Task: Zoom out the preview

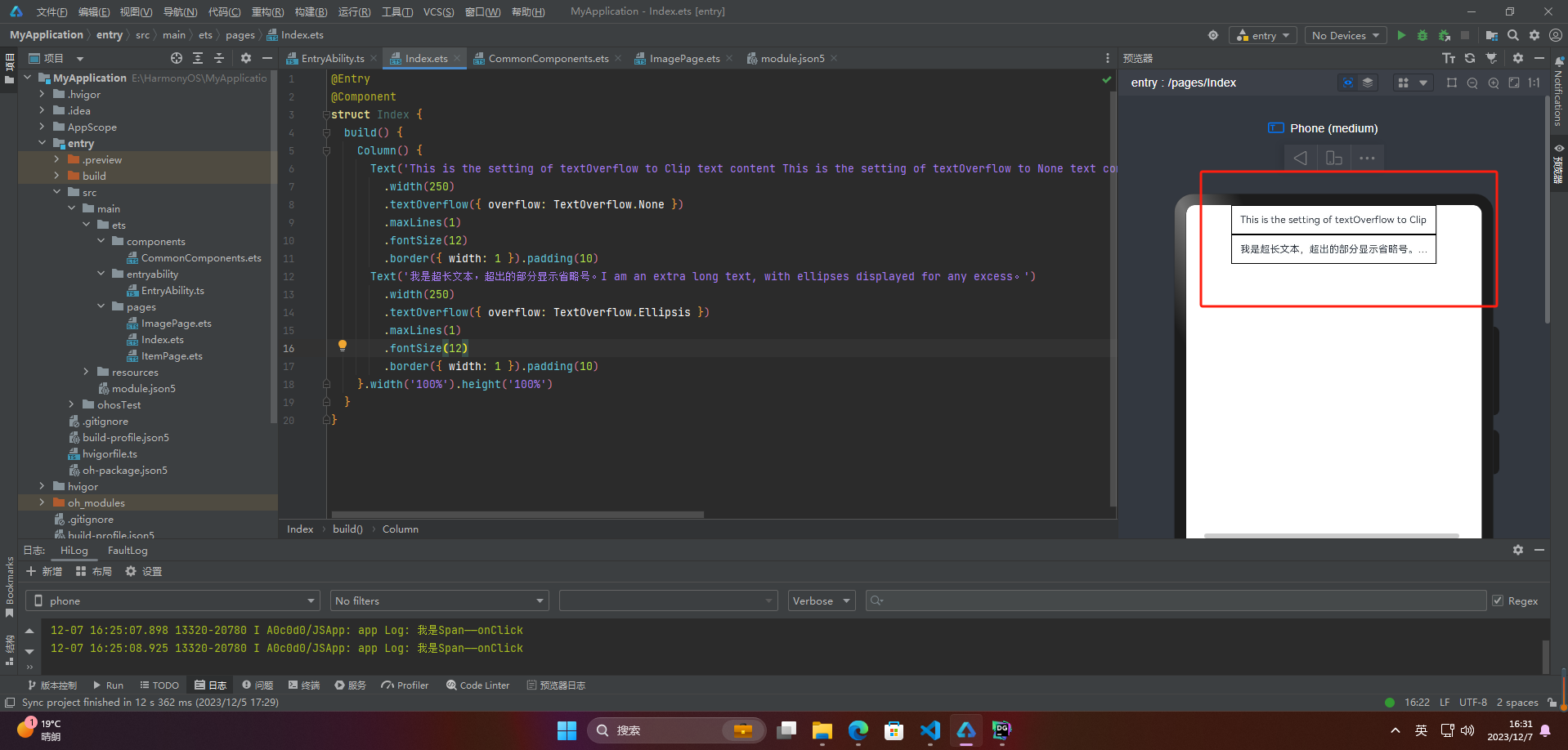Action: tap(1472, 83)
